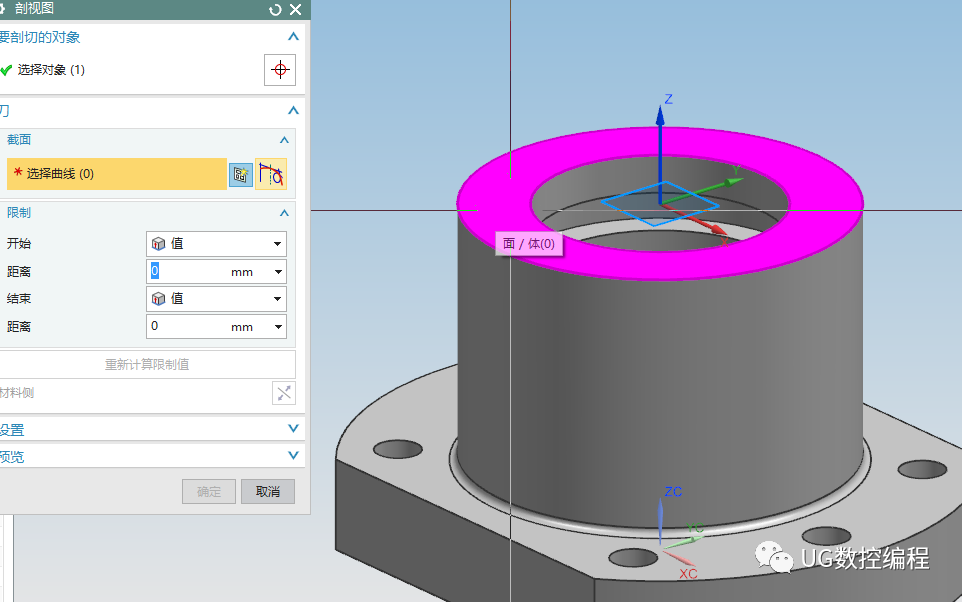Click the 取消 button
Viewport: 962px width, 602px height.
(x=268, y=492)
